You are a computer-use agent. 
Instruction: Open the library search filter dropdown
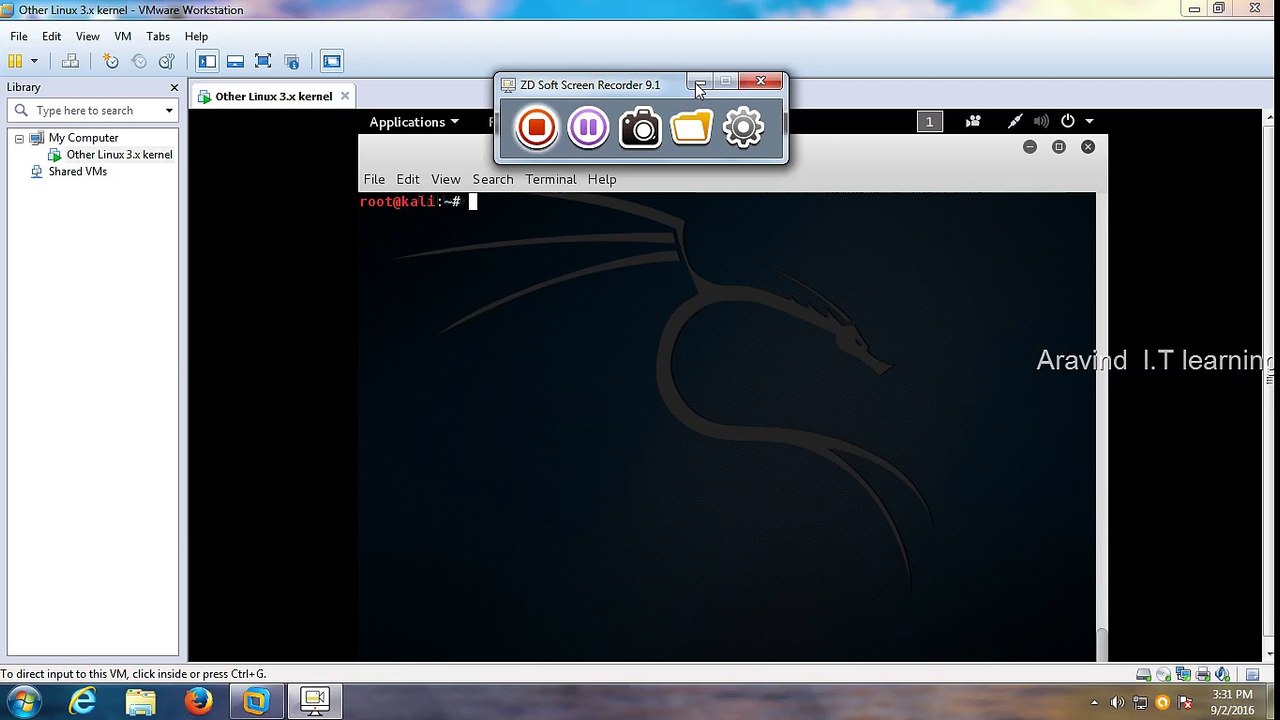click(x=169, y=111)
